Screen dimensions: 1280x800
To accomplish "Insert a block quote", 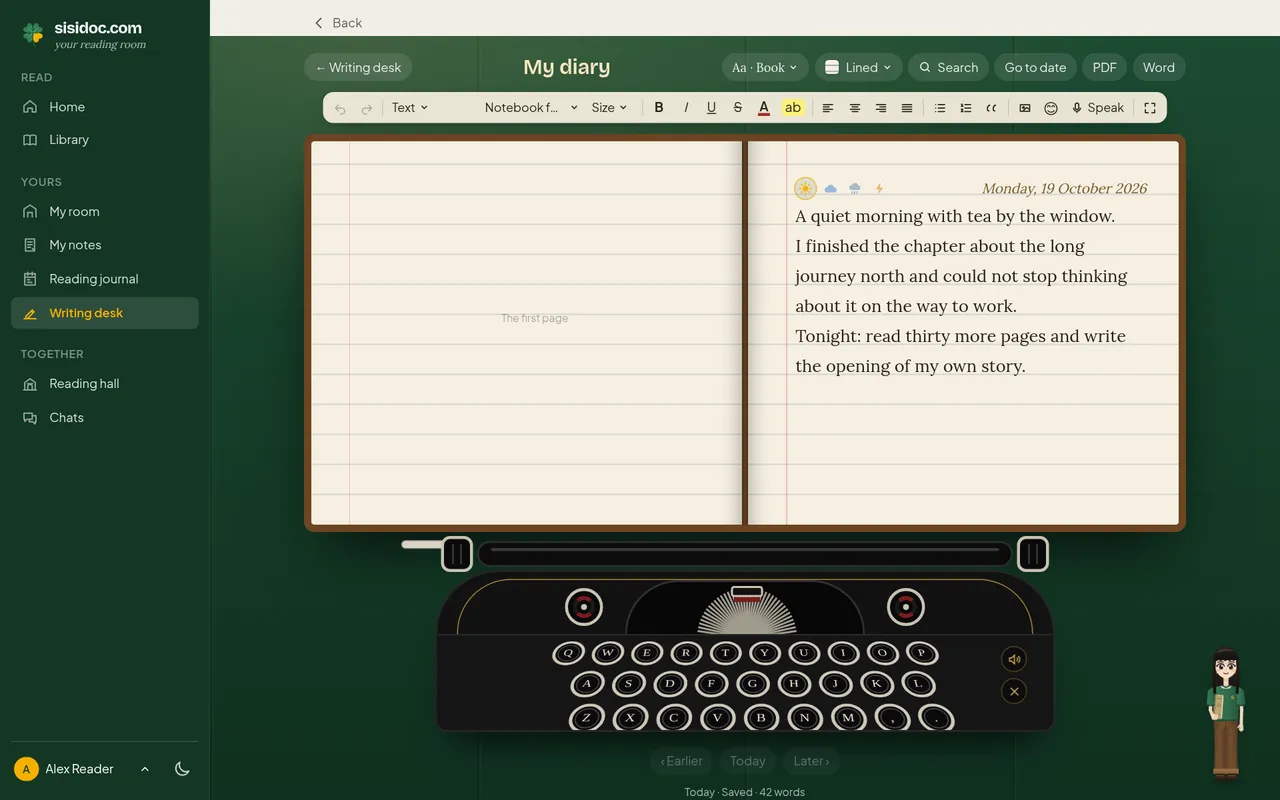I will click(x=991, y=108).
